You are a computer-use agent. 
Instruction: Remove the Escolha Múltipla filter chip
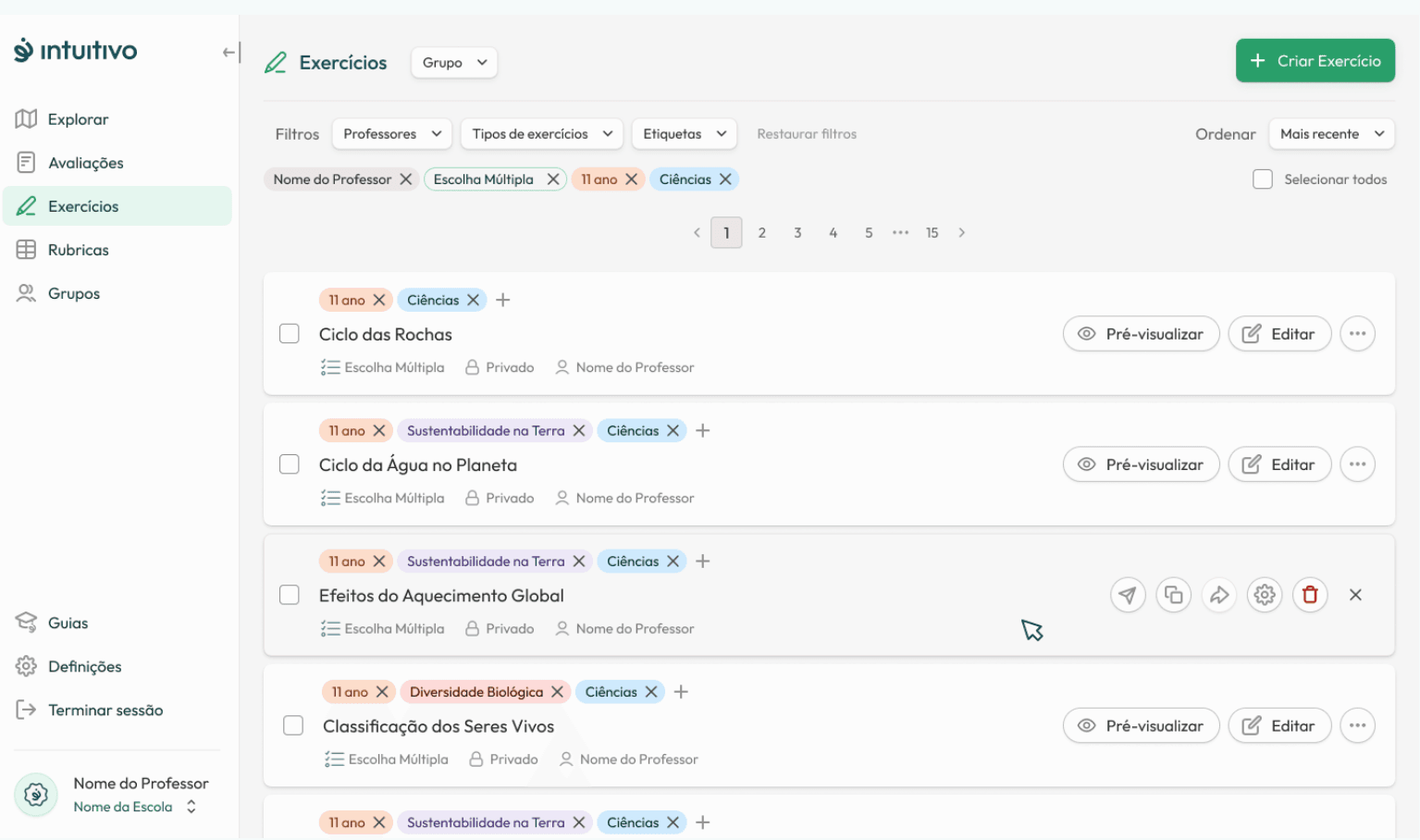pyautogui.click(x=553, y=179)
